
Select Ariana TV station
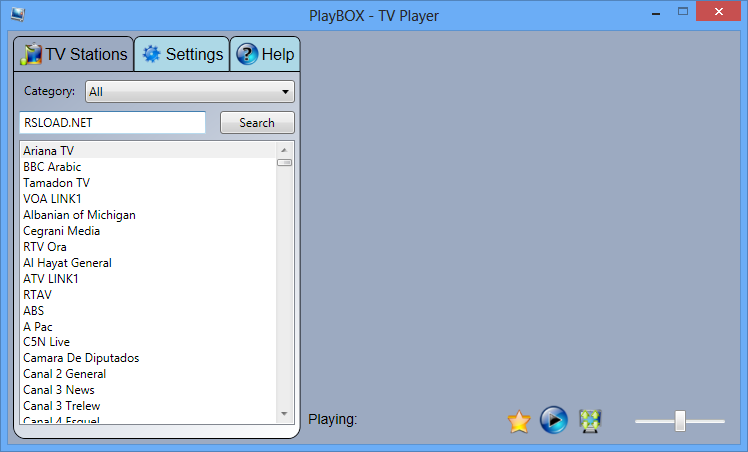click(148, 151)
